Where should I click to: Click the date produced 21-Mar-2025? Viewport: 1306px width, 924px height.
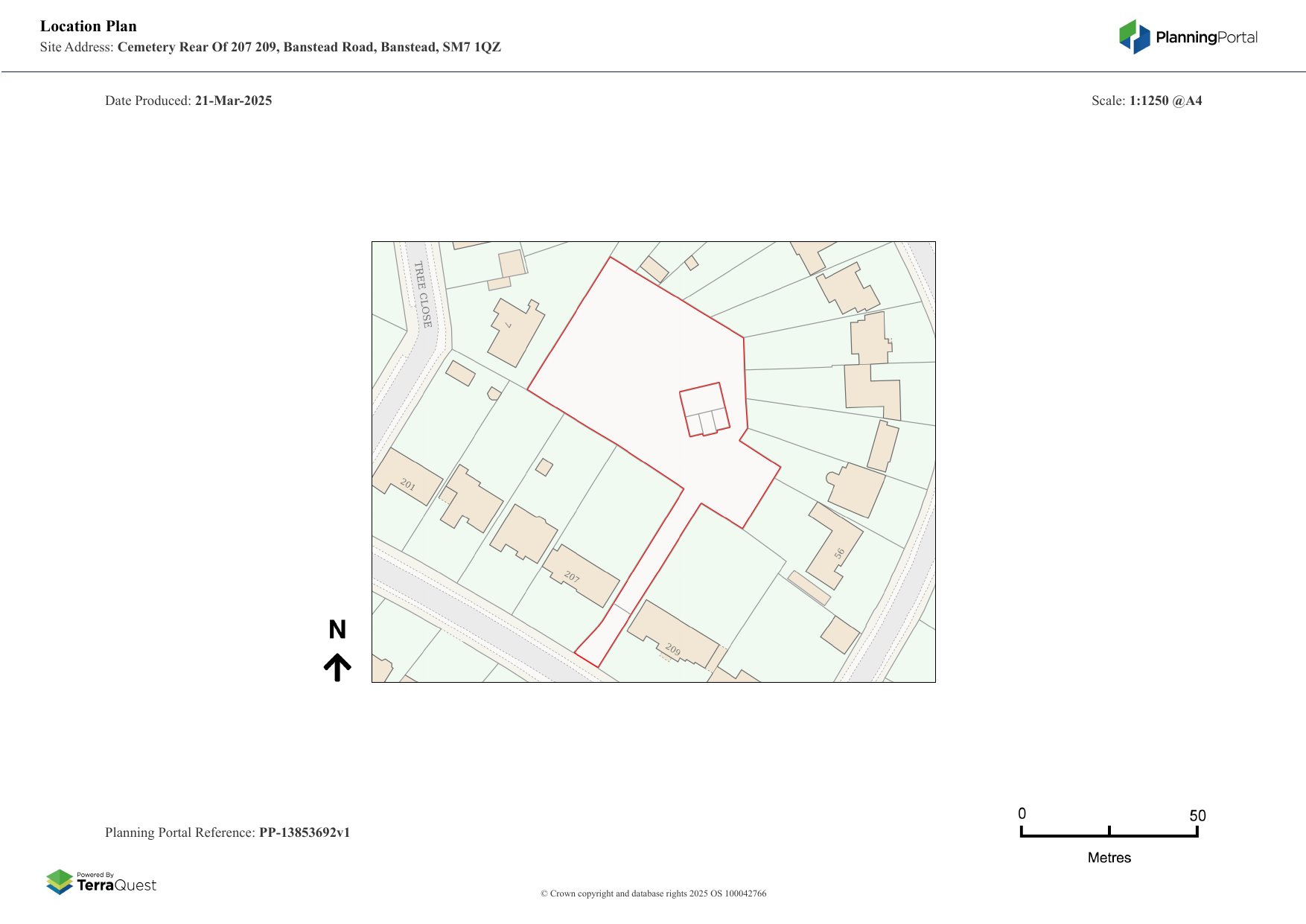pos(233,101)
